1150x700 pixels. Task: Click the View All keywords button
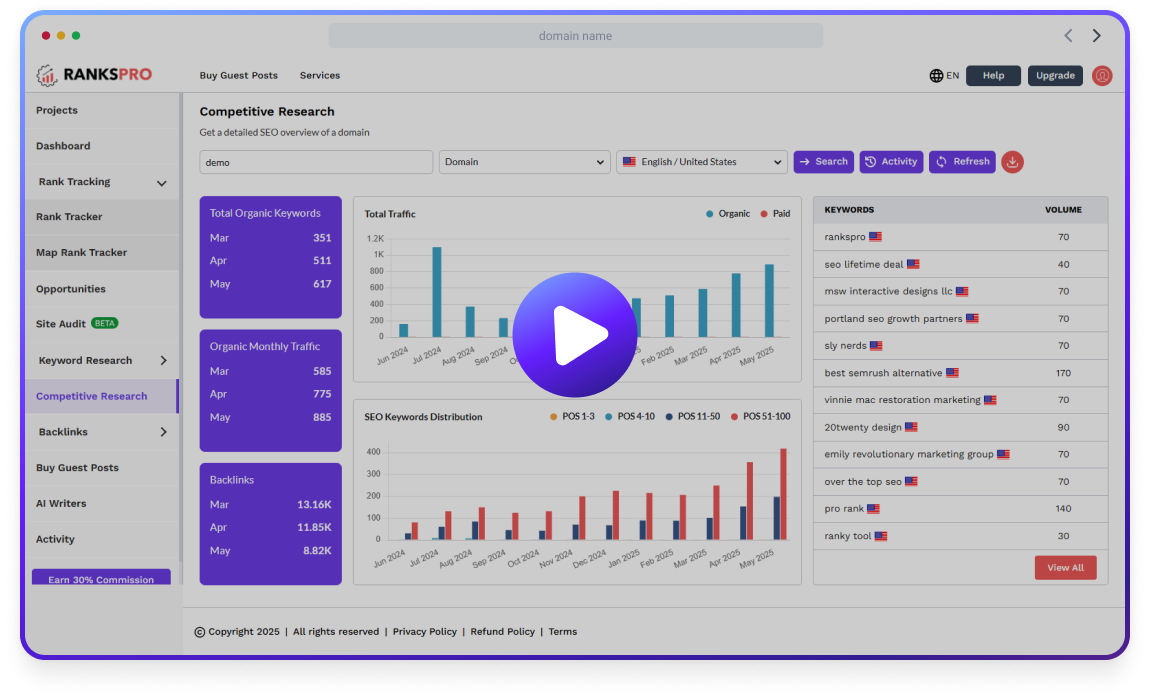(x=1065, y=568)
